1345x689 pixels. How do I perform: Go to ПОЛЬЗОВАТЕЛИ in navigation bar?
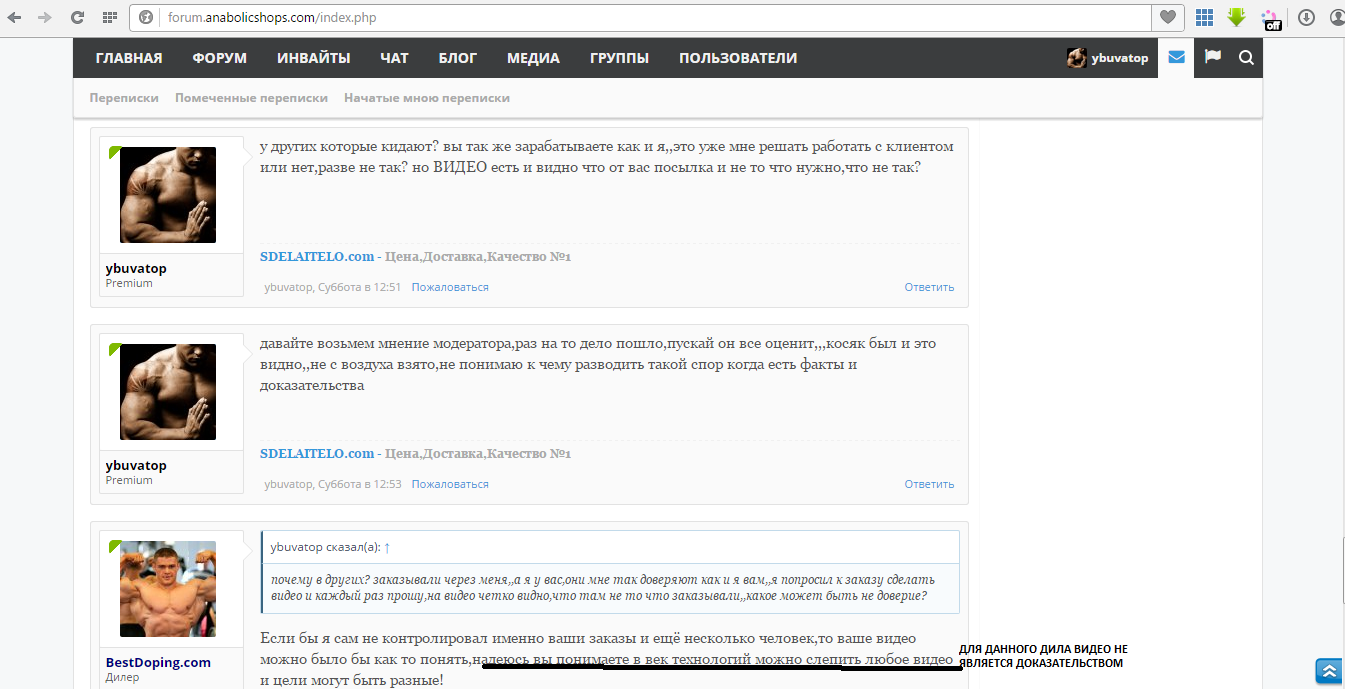click(x=737, y=58)
